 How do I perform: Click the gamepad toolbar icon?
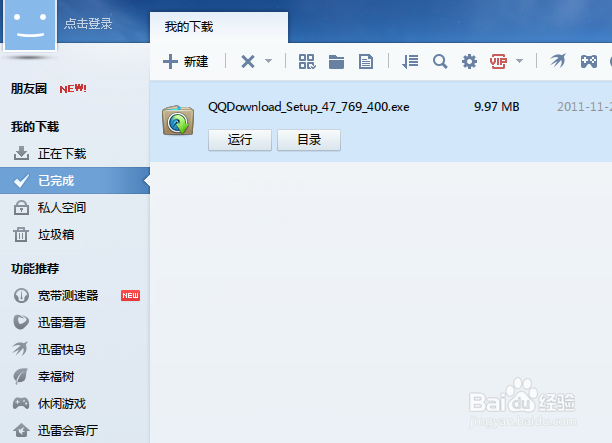point(589,61)
